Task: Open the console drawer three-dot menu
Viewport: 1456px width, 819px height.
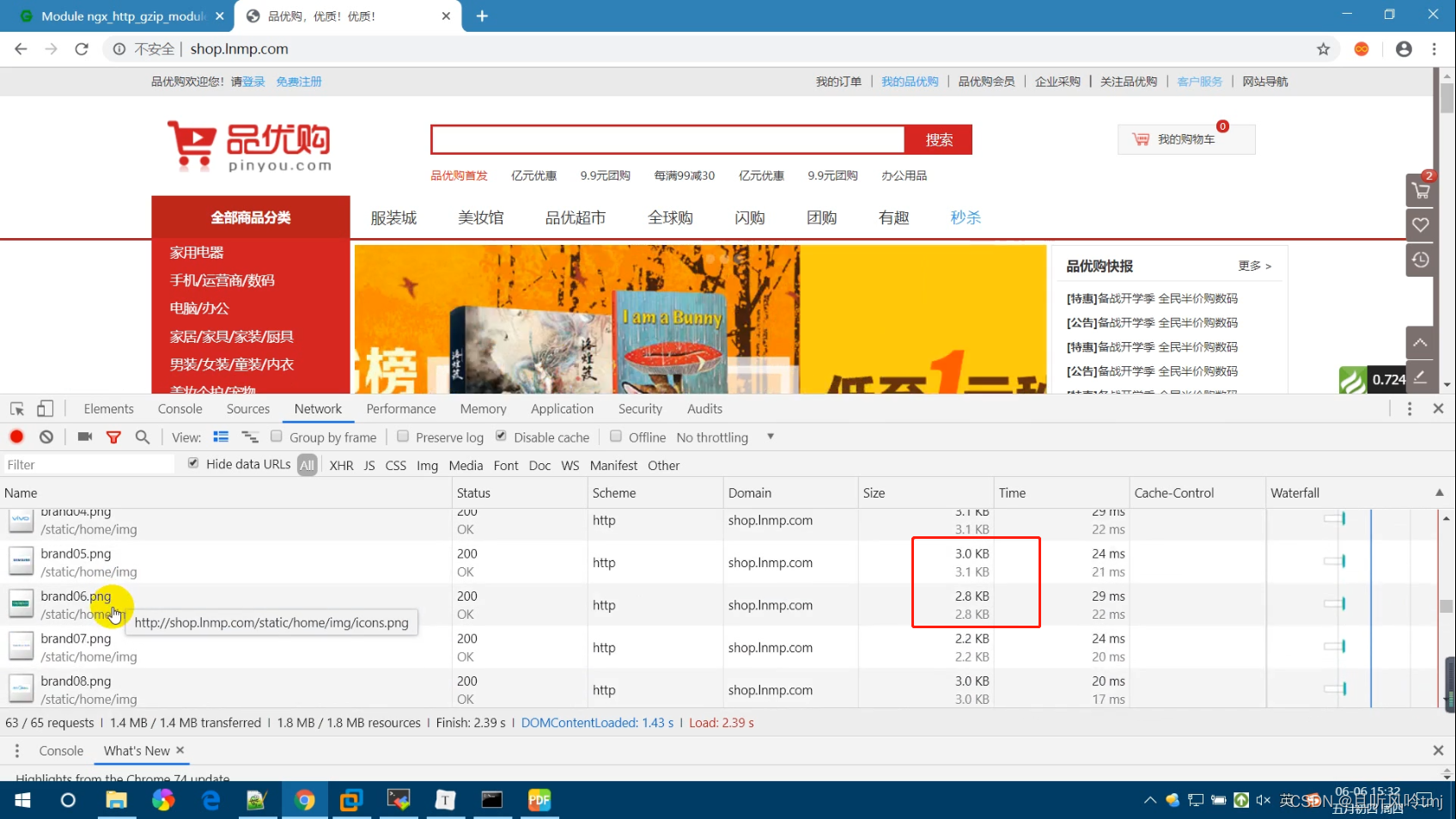Action: point(16,750)
